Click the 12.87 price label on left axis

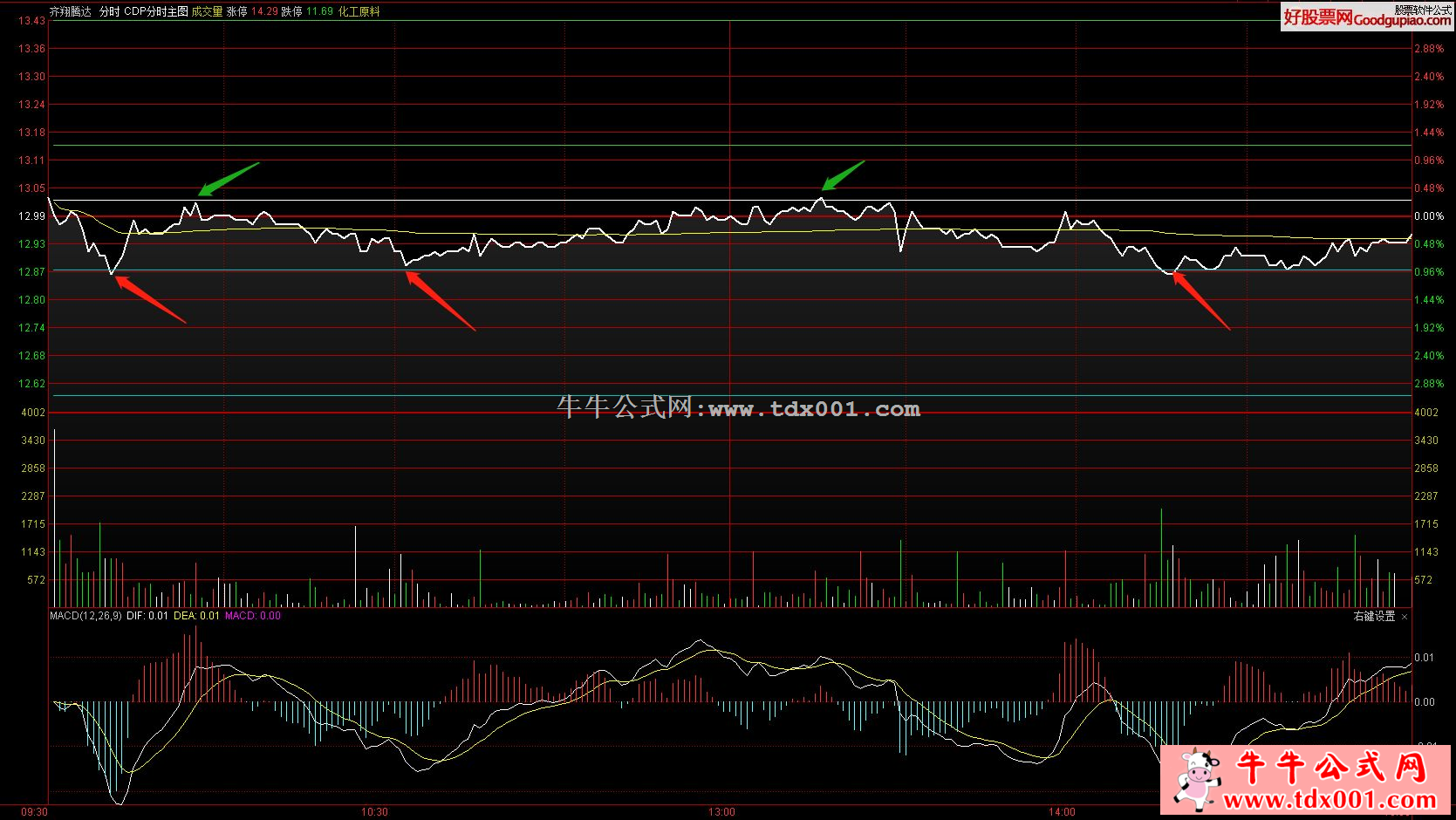point(31,272)
